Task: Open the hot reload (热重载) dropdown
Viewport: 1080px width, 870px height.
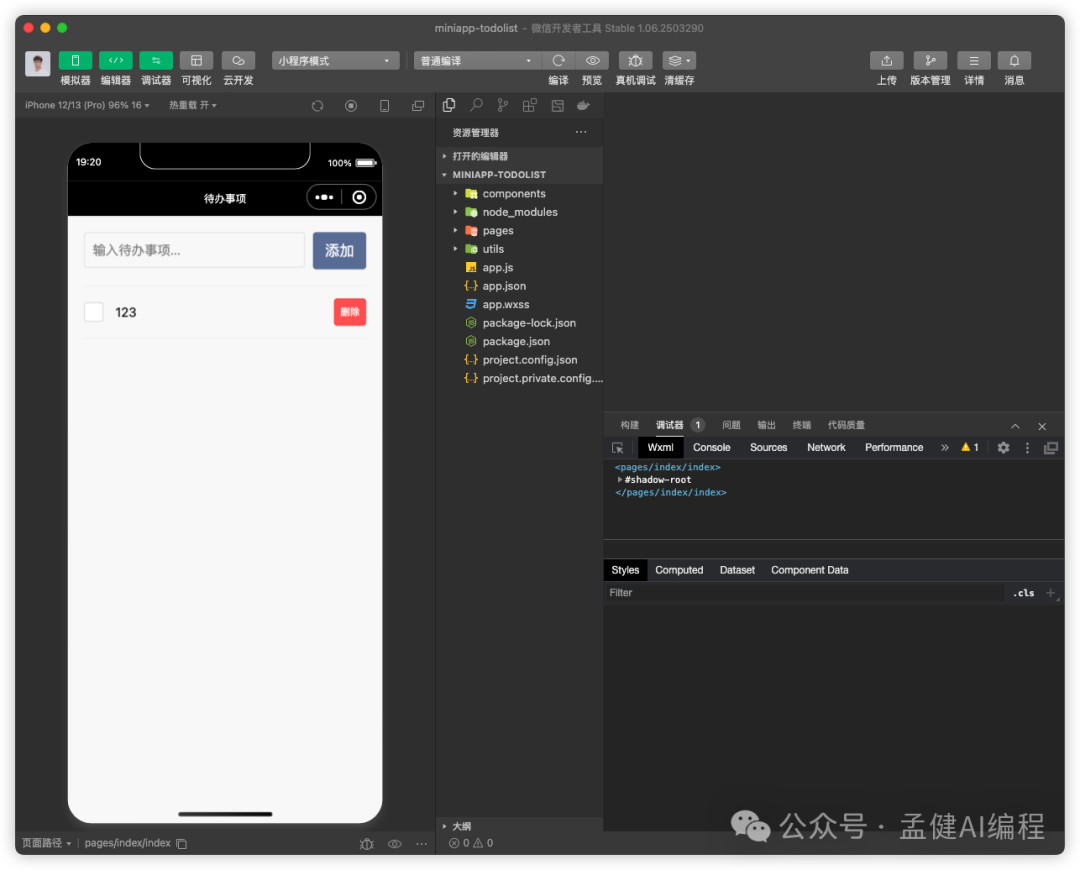Action: [193, 105]
